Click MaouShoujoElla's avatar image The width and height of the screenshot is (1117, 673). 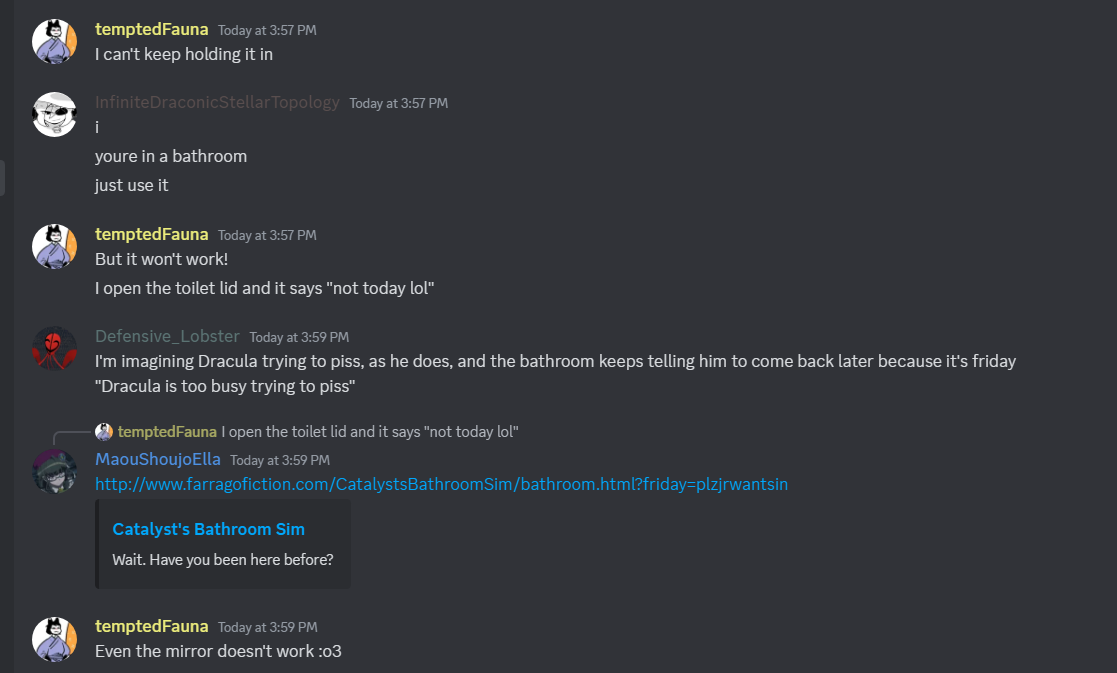(54, 471)
